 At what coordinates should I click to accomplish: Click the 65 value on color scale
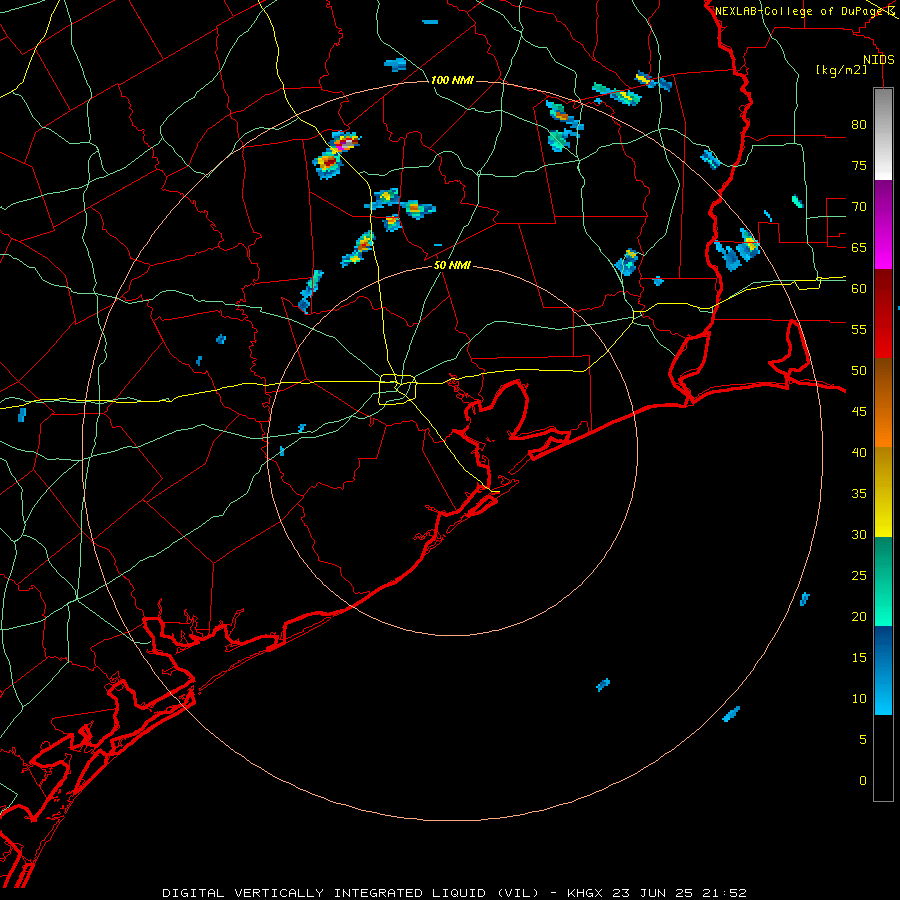coord(859,247)
